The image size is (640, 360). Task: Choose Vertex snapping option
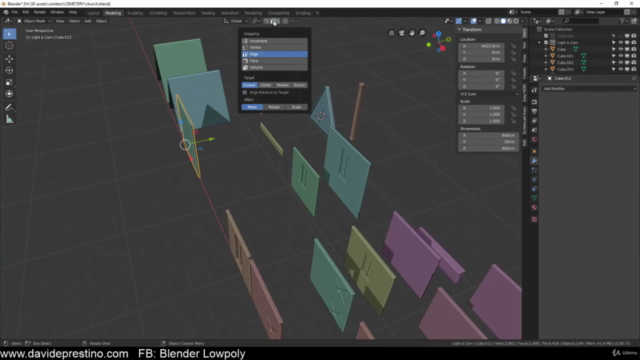(x=275, y=48)
